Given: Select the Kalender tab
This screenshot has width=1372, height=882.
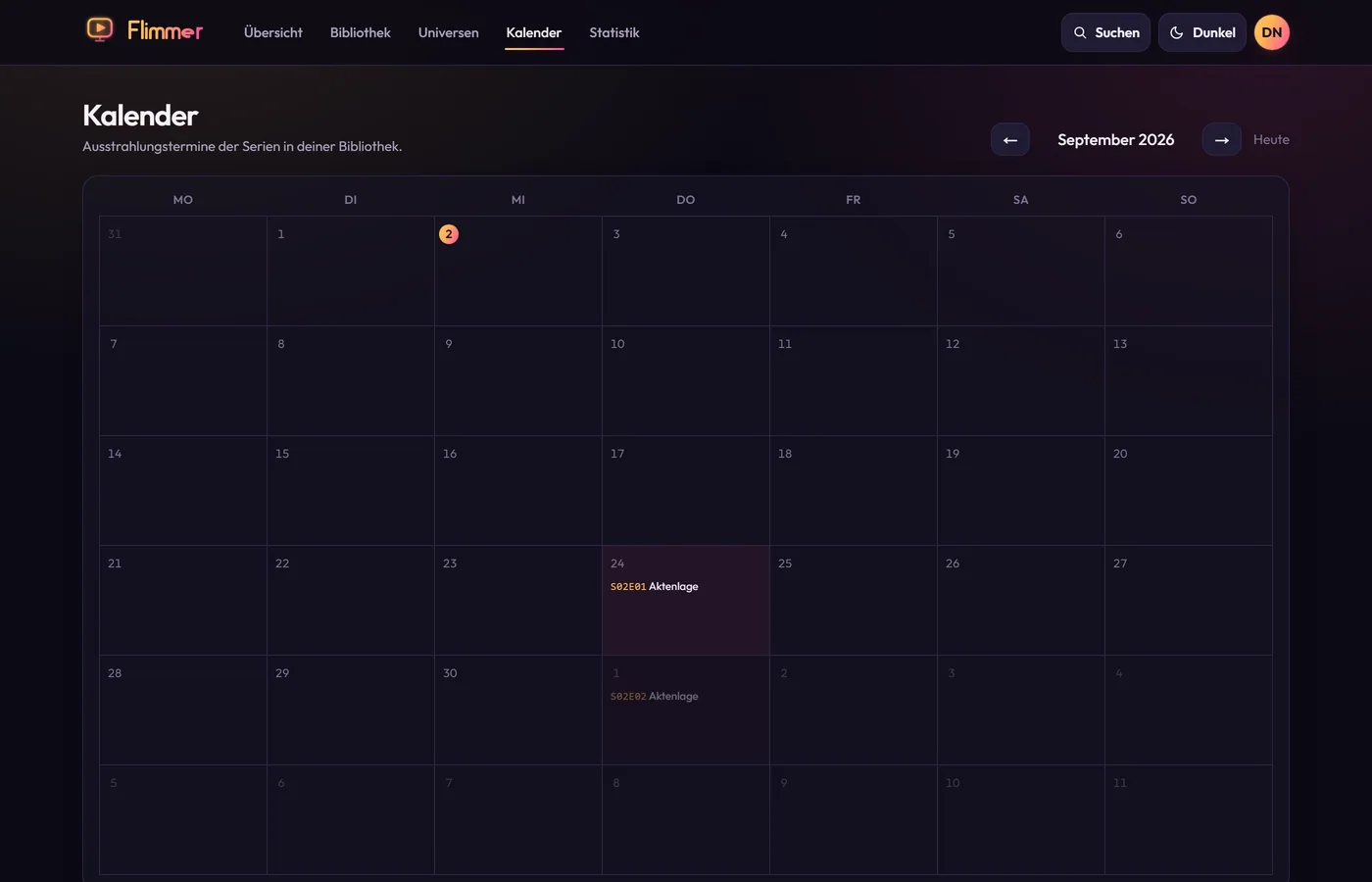Looking at the screenshot, I should point(534,32).
